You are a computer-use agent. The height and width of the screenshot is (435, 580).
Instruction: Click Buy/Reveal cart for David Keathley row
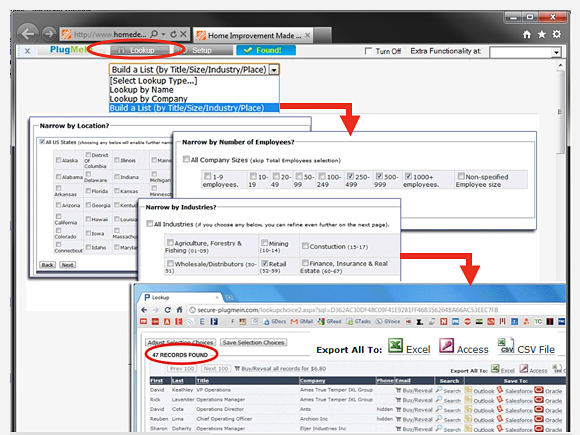point(398,390)
